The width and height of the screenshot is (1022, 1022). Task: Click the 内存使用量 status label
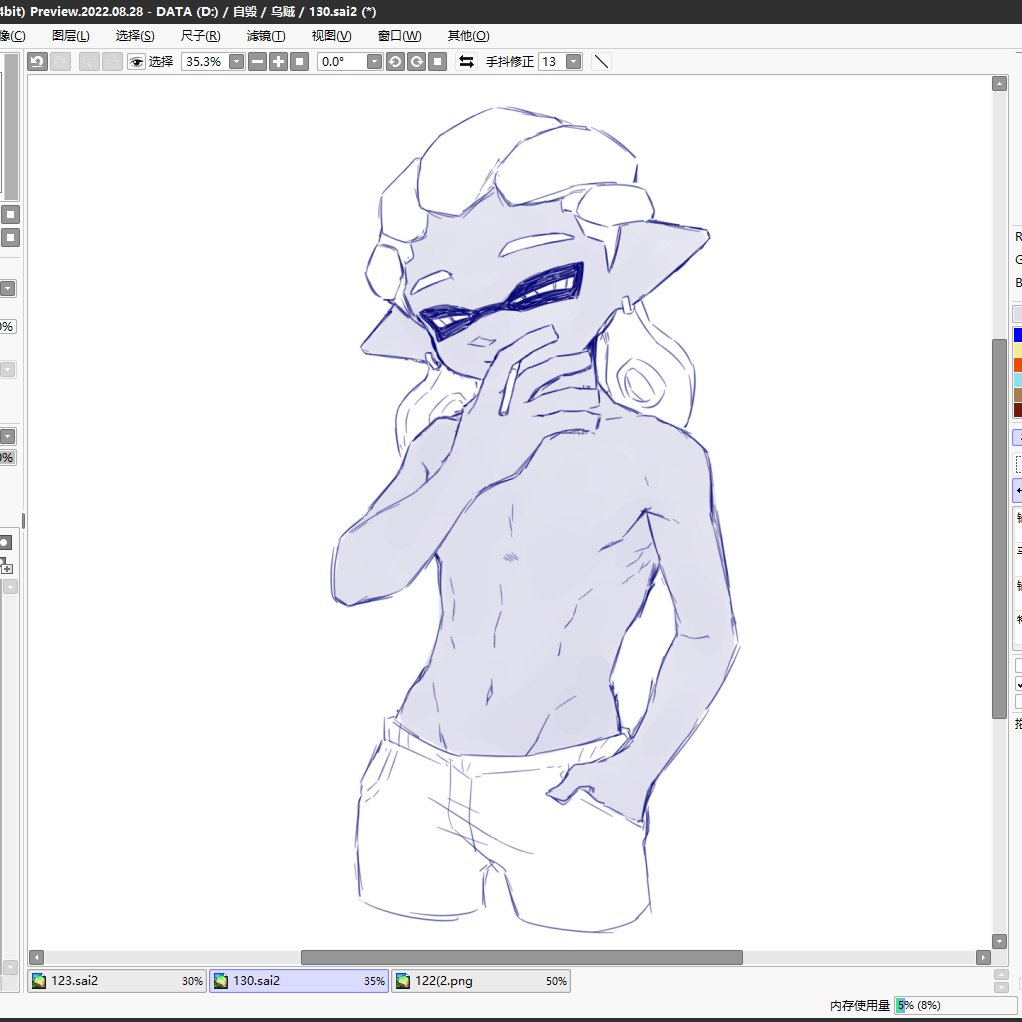click(x=860, y=1006)
